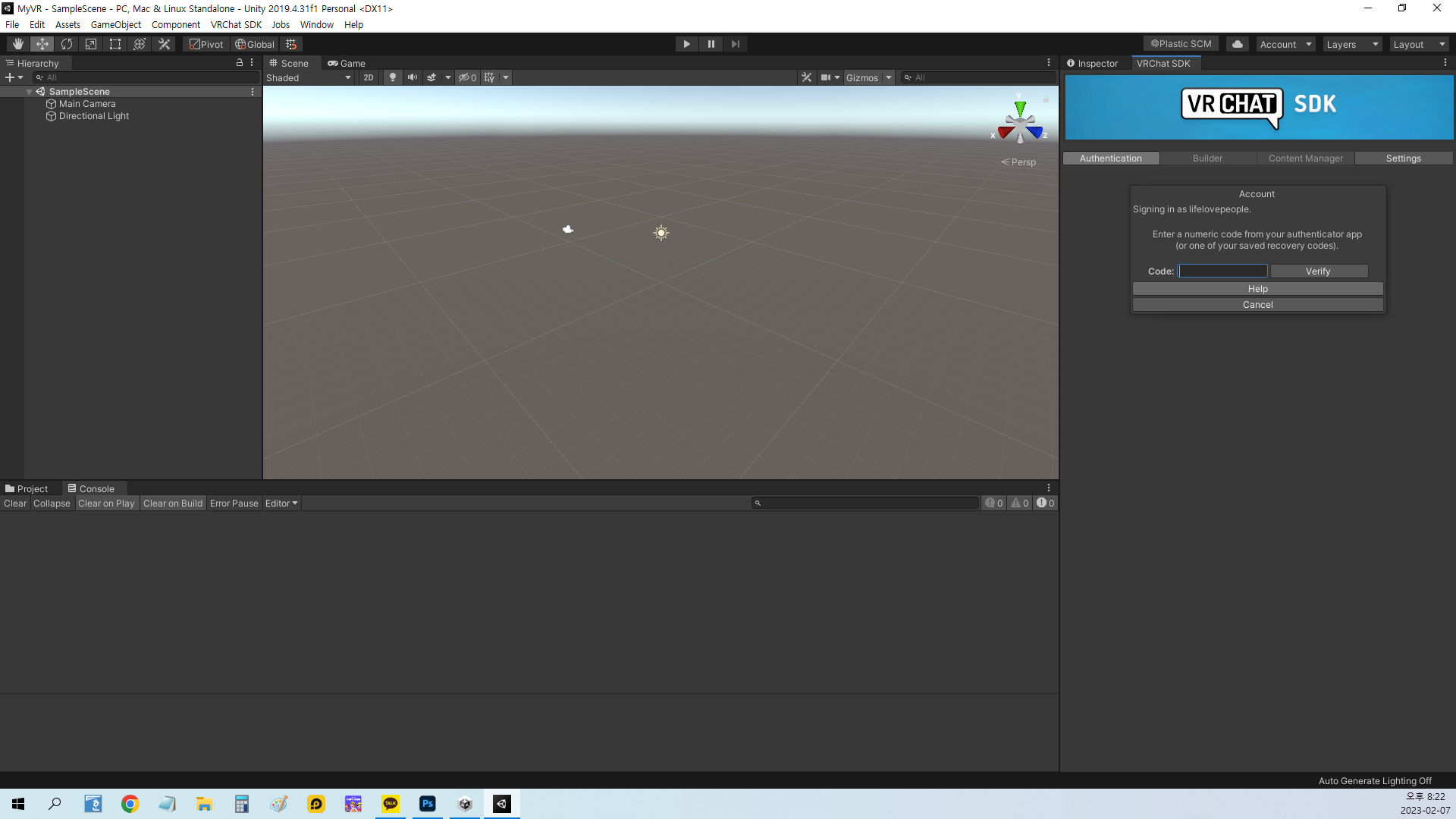Select Main Camera in Hierarchy
Screen dimensions: 1456x819
tap(87, 104)
